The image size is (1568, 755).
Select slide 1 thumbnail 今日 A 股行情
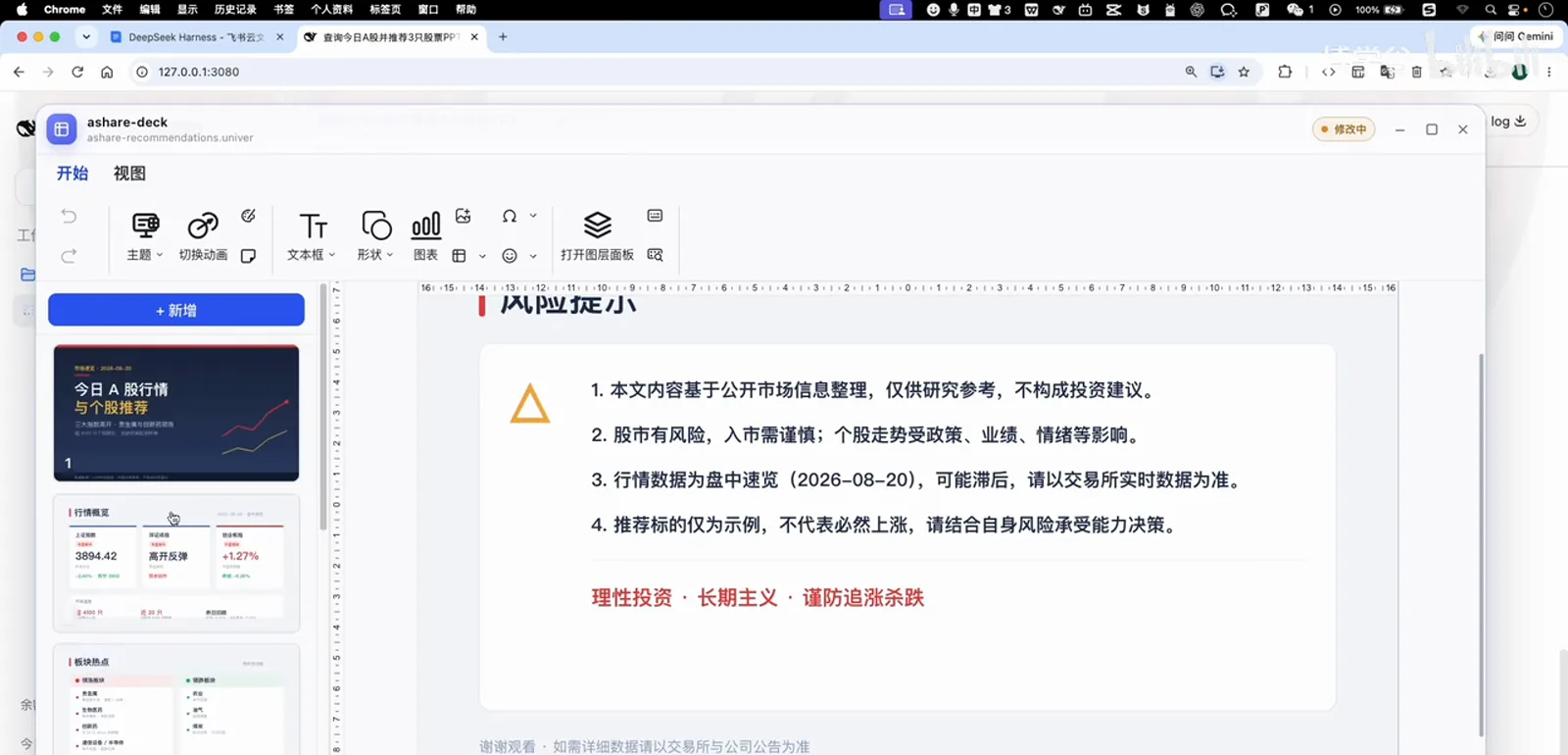coord(176,413)
